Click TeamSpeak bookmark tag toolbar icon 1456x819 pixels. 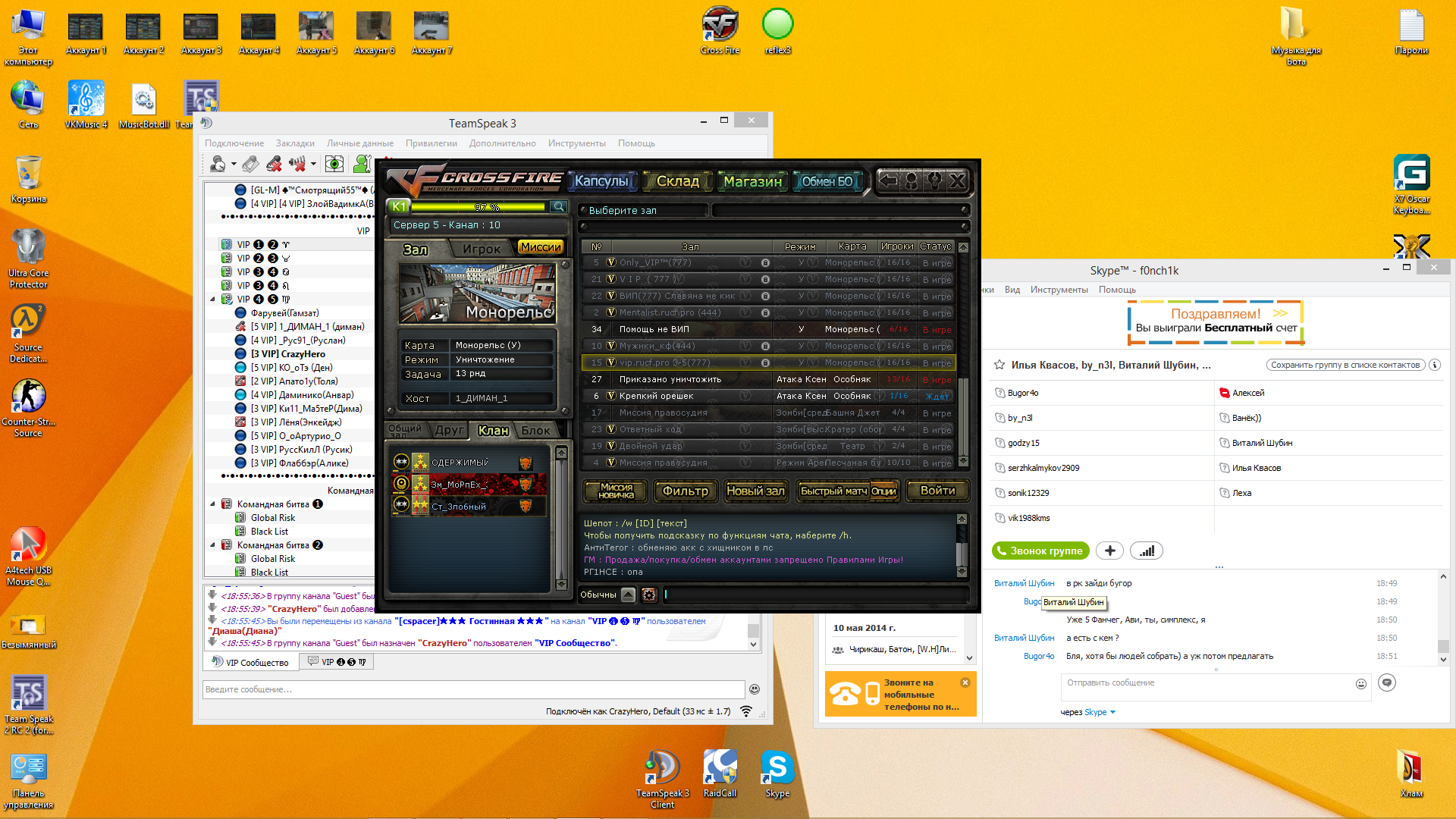tap(251, 163)
